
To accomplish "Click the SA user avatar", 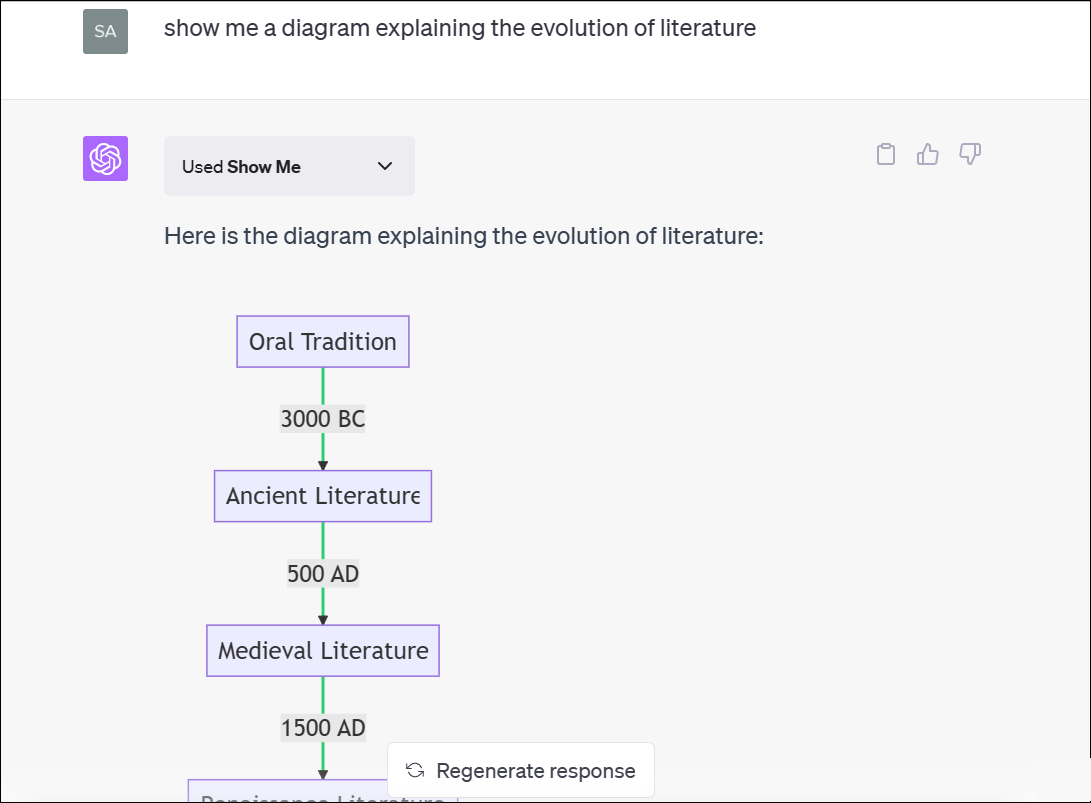I will [x=105, y=31].
